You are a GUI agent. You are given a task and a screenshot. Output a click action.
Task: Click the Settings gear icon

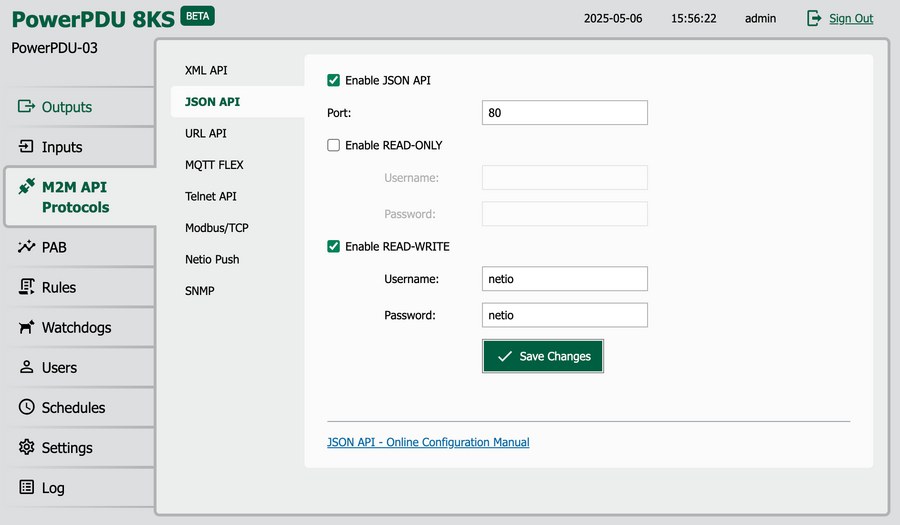(x=26, y=447)
